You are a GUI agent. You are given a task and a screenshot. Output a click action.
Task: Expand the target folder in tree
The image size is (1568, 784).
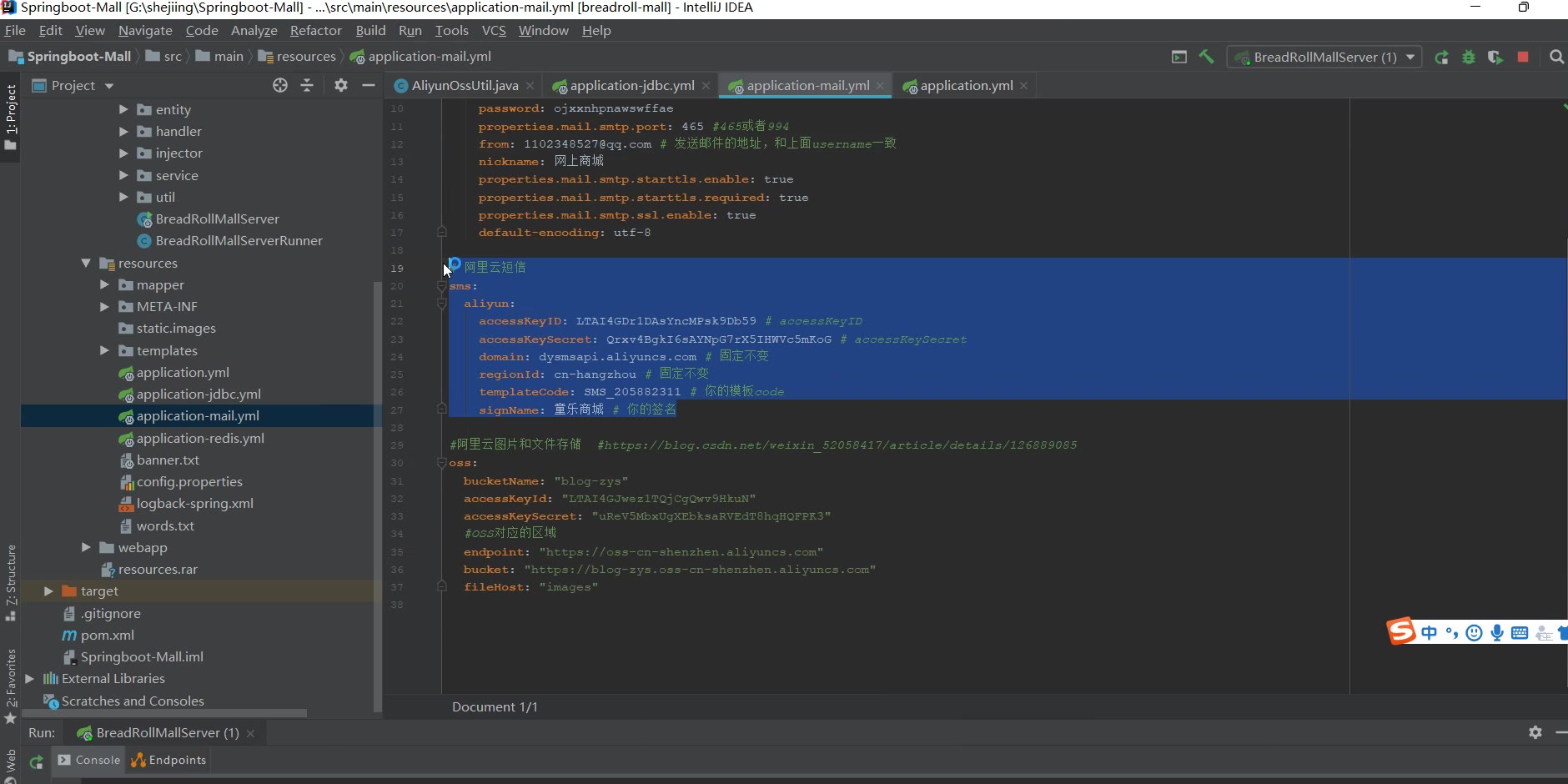coord(48,591)
